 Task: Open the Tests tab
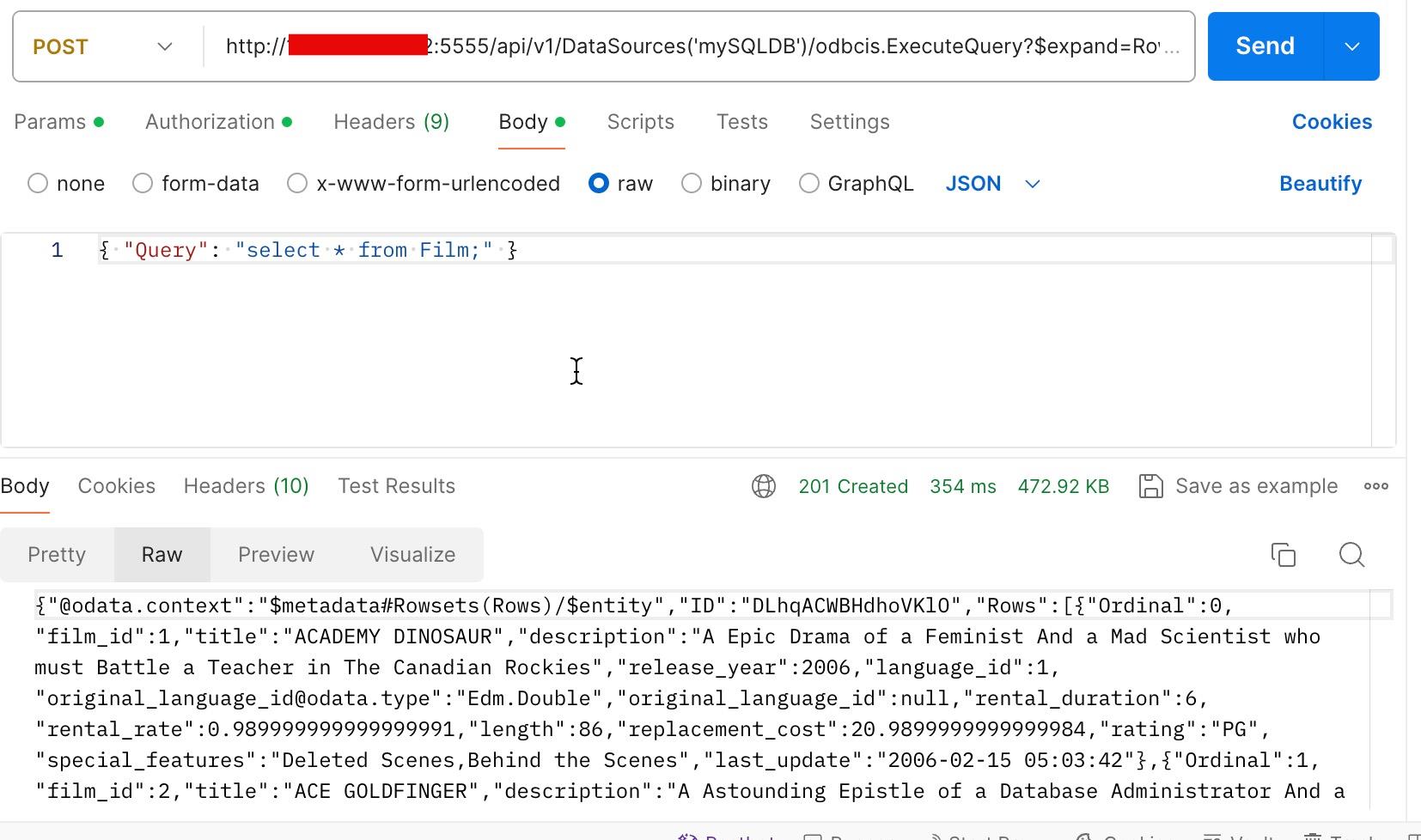[x=742, y=122]
